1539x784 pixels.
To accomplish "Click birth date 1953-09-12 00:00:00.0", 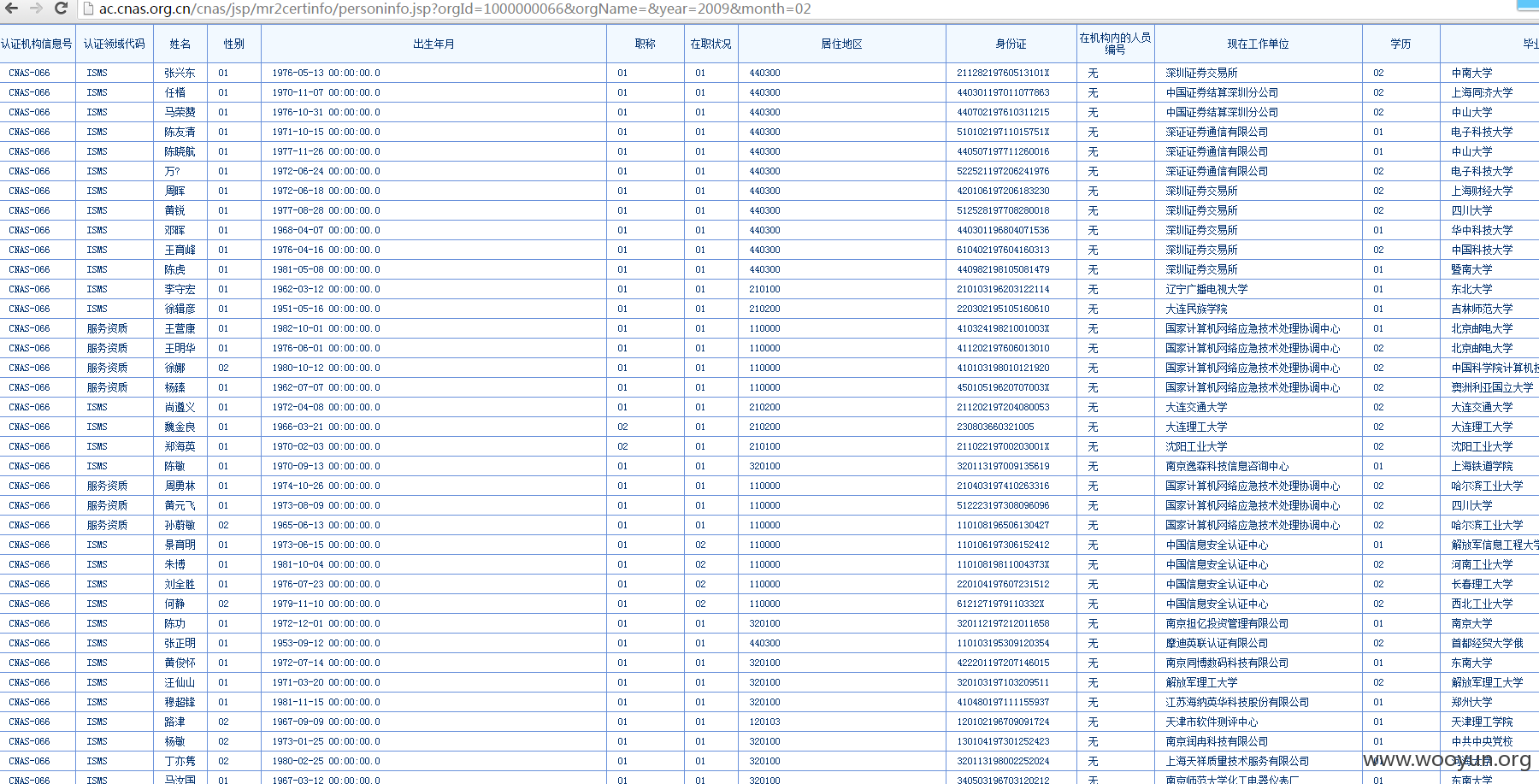I will [327, 643].
